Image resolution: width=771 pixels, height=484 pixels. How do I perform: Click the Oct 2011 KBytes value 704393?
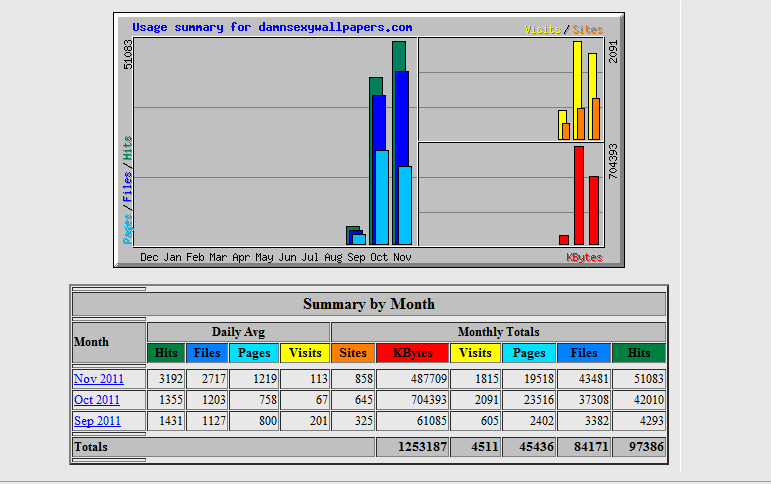pyautogui.click(x=429, y=400)
